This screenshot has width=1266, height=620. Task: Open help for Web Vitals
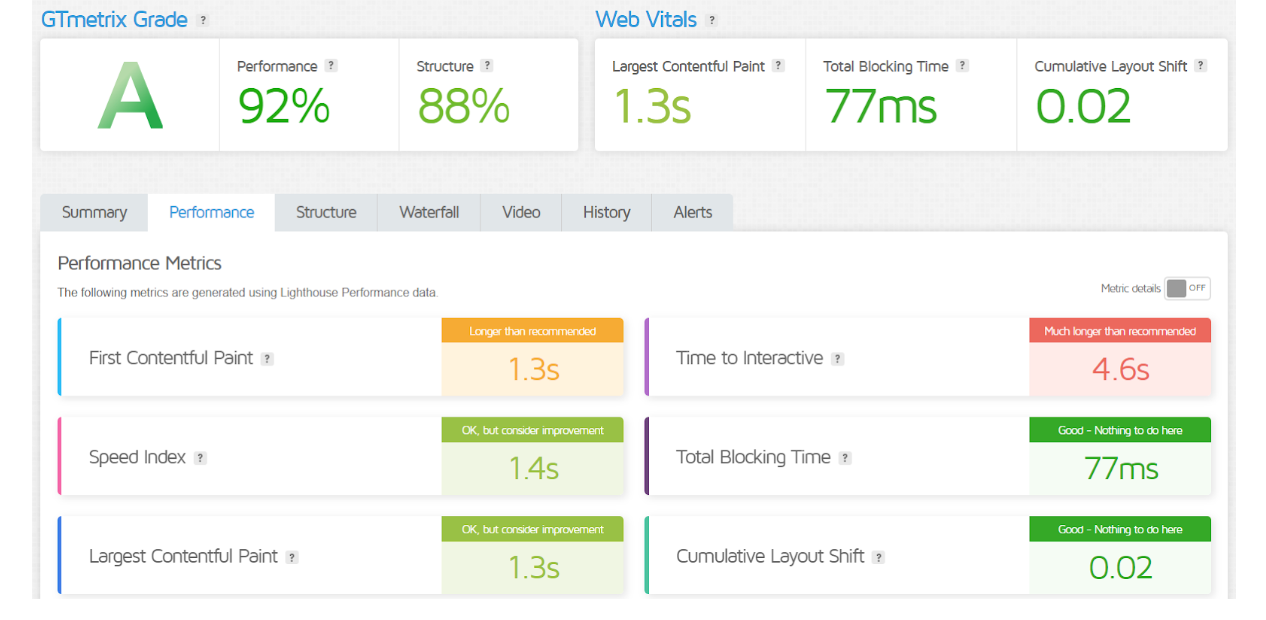(711, 19)
